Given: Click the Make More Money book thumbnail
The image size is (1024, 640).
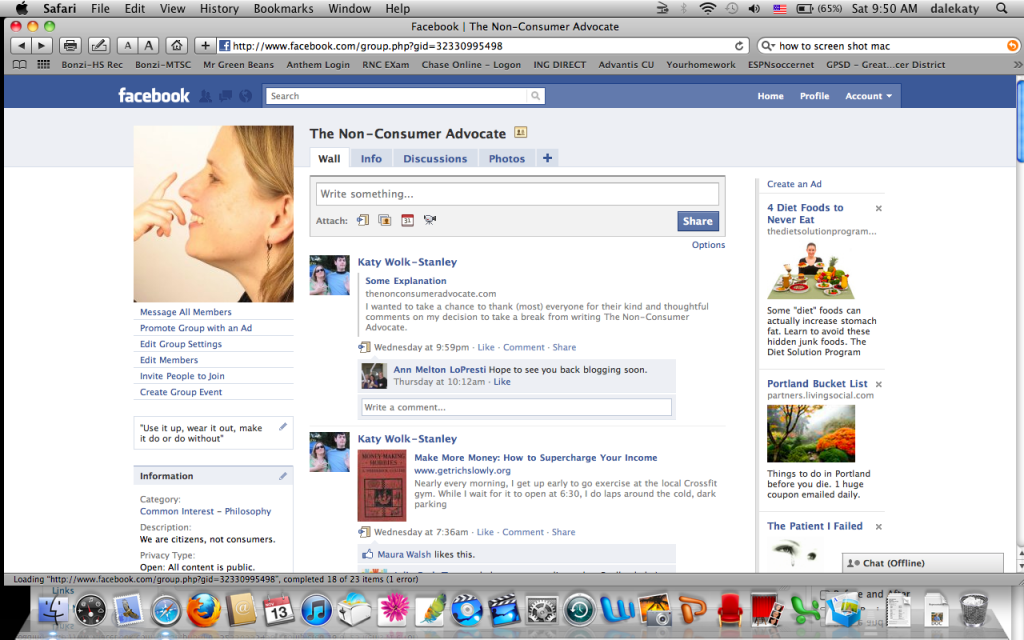Looking at the screenshot, I should 382,486.
